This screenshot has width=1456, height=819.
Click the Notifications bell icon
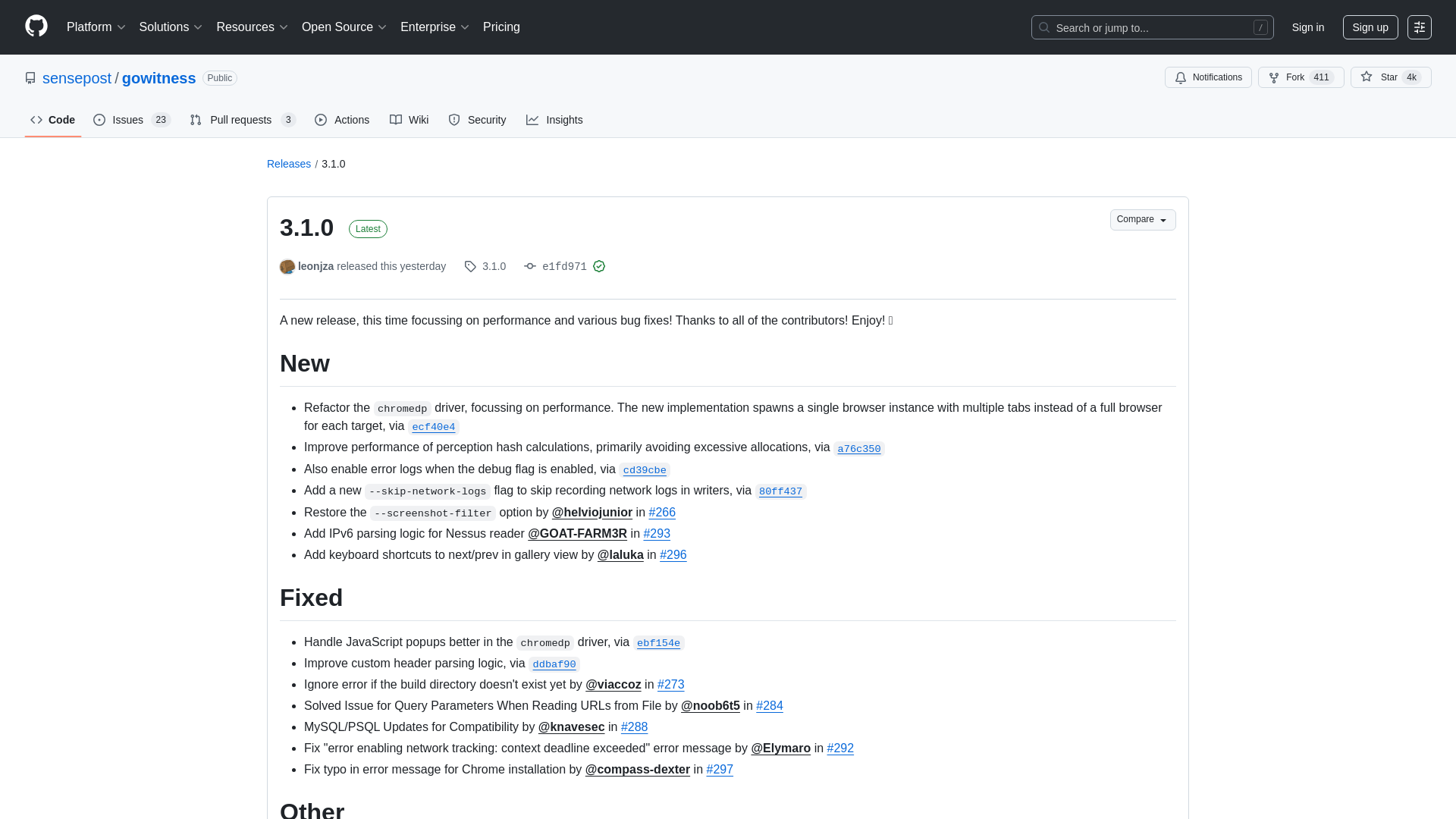tap(1181, 77)
